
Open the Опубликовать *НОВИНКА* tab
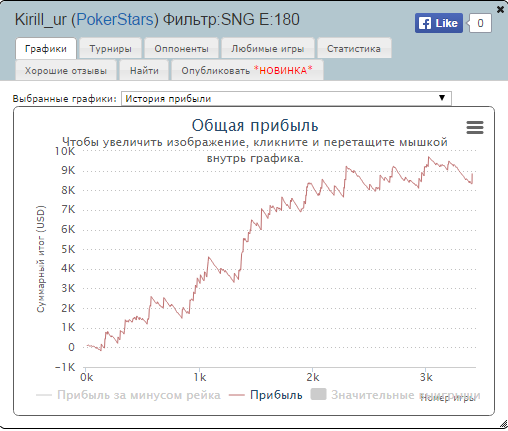[x=247, y=70]
